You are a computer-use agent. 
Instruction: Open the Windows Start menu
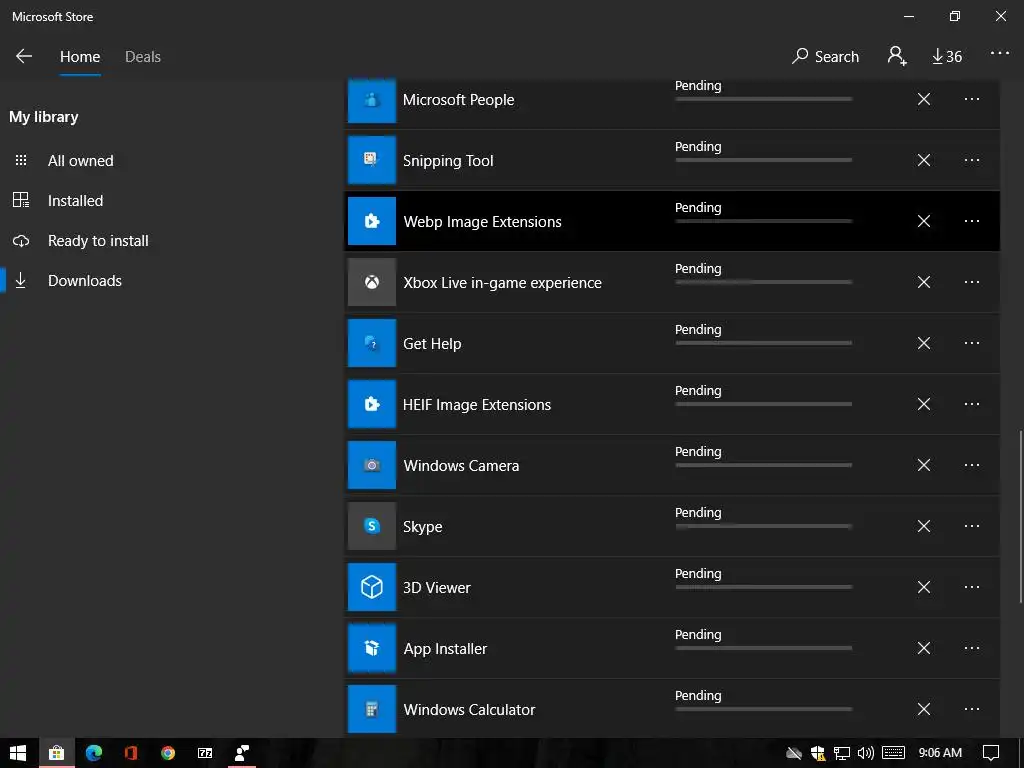tap(18, 753)
